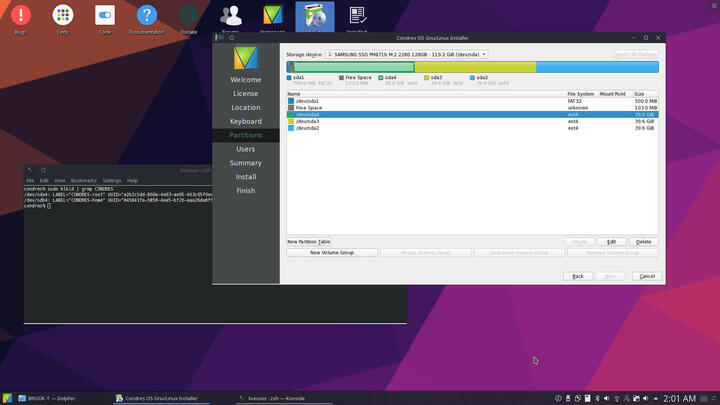Image resolution: width=720 pixels, height=405 pixels.
Task: Select the /dev/sda3 row in the partition table
Action: point(472,121)
